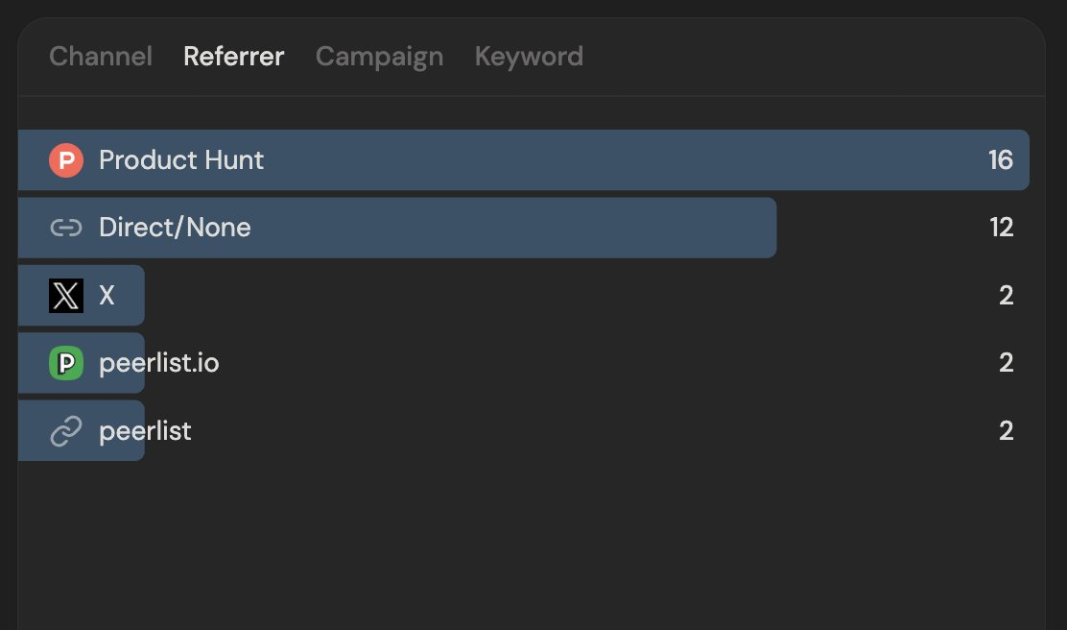Click the green peerlist.io logo icon
The width and height of the screenshot is (1067, 630).
click(66, 363)
